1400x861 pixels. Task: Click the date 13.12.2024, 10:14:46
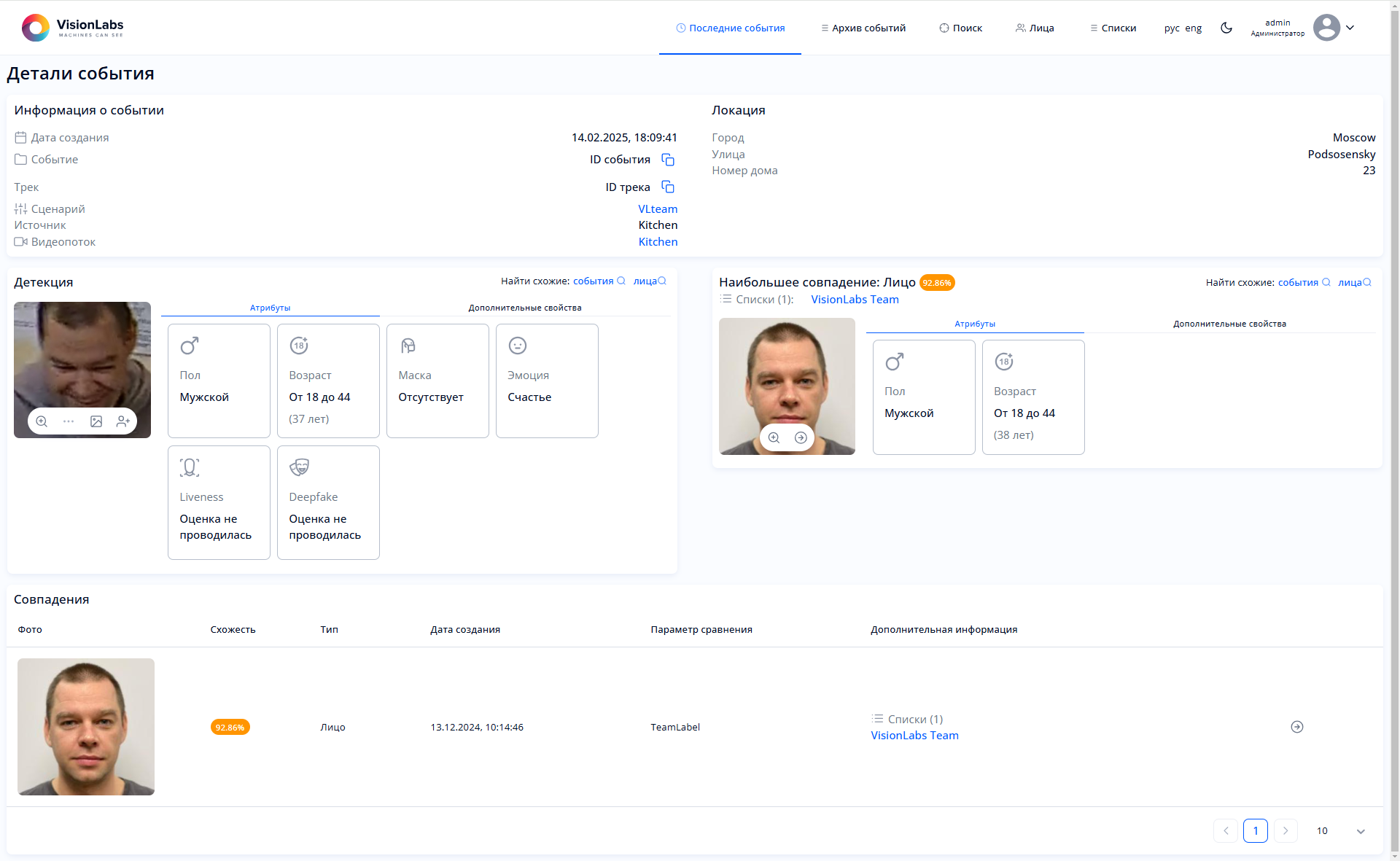(477, 728)
